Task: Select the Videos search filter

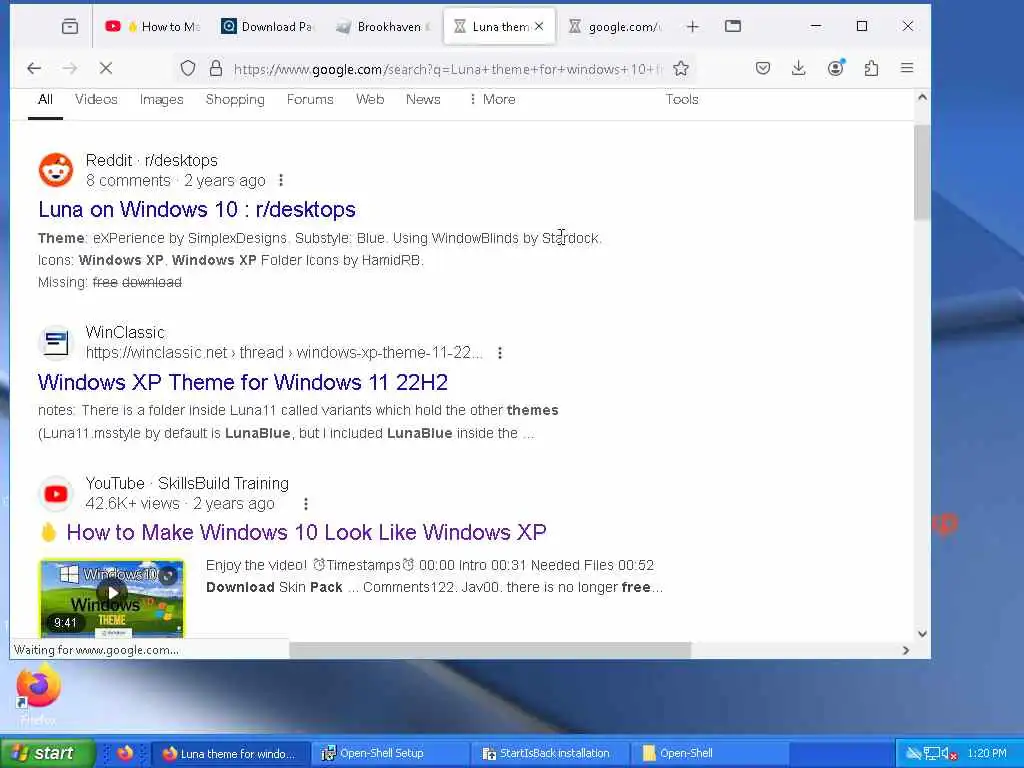Action: [x=96, y=99]
